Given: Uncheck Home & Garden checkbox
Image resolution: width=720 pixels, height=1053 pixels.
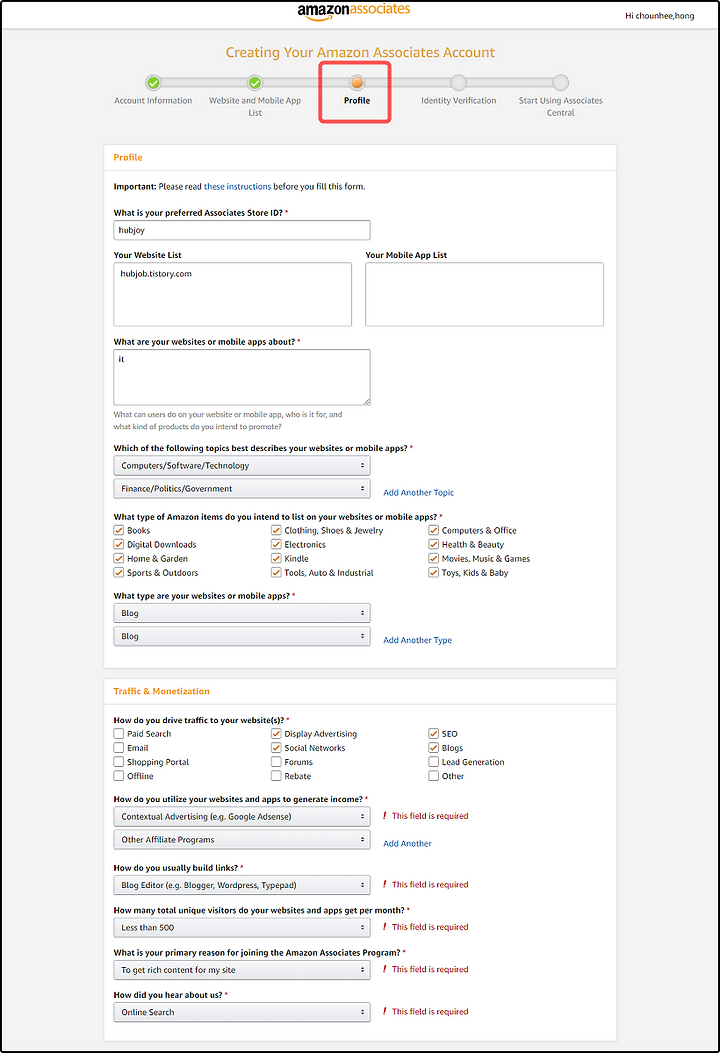Looking at the screenshot, I should click(x=119, y=558).
